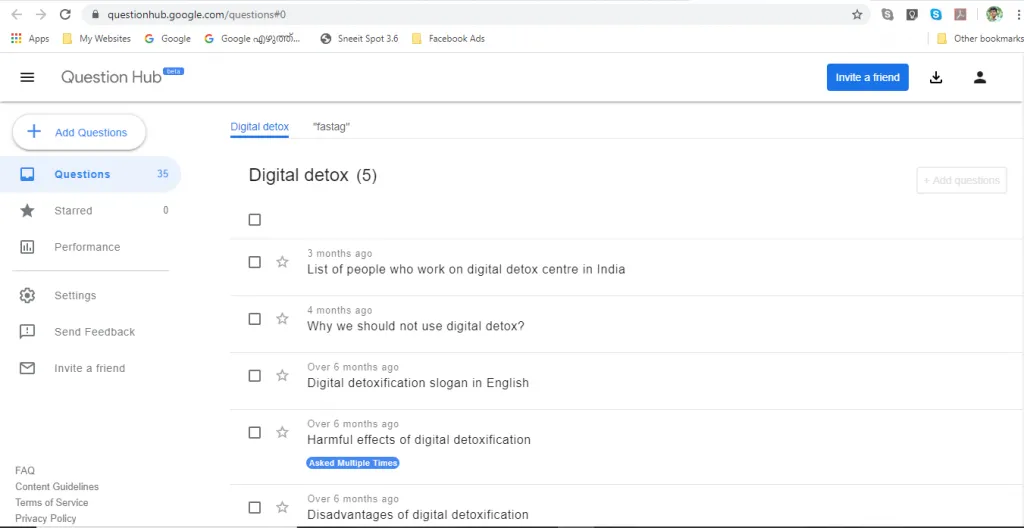Click the padlock site info icon
1024x528 pixels.
95,14
